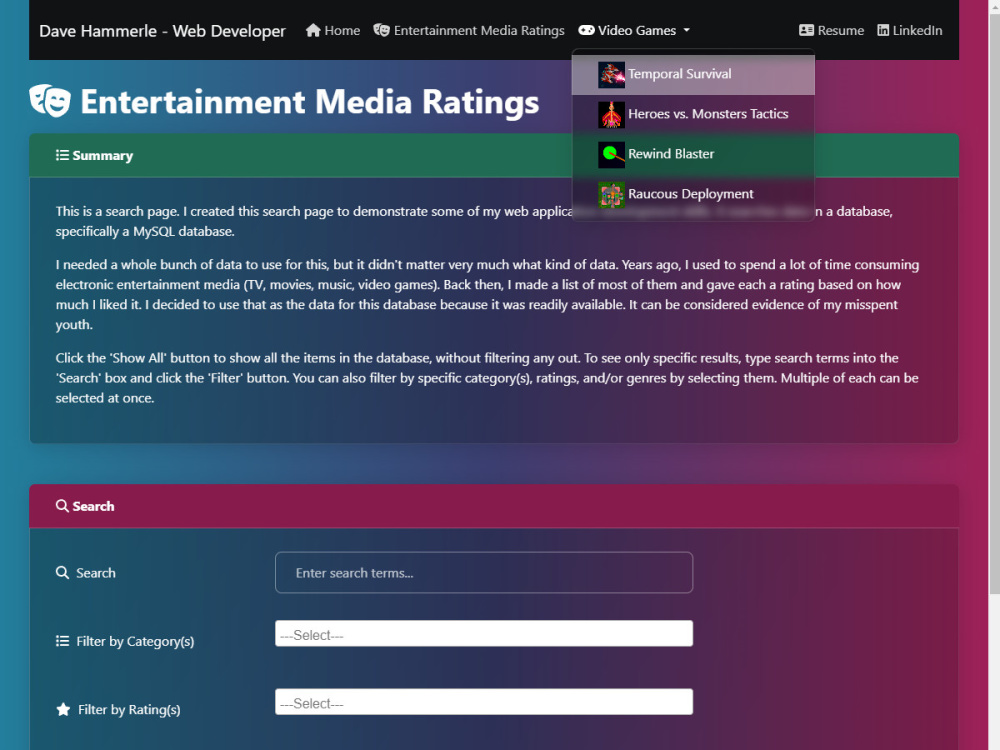
Task: Click the Entertainment Media Ratings page heading
Action: point(309,101)
